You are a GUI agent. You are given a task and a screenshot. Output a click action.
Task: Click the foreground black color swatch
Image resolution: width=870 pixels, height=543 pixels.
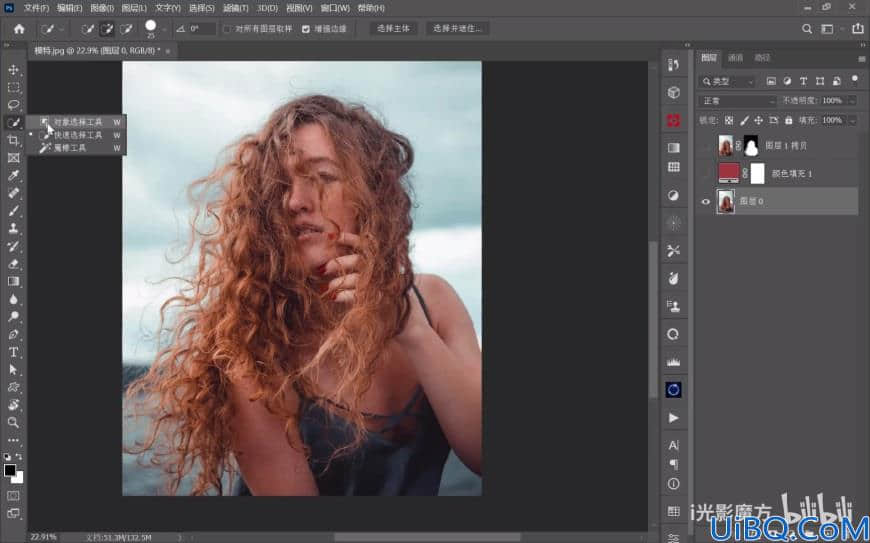coord(10,470)
